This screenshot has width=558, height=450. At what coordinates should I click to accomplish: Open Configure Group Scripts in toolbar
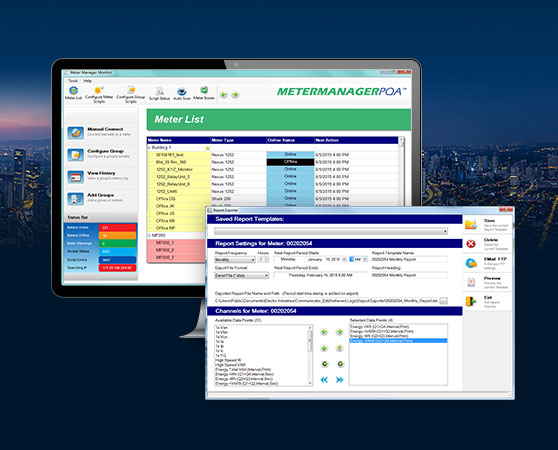coord(131,95)
